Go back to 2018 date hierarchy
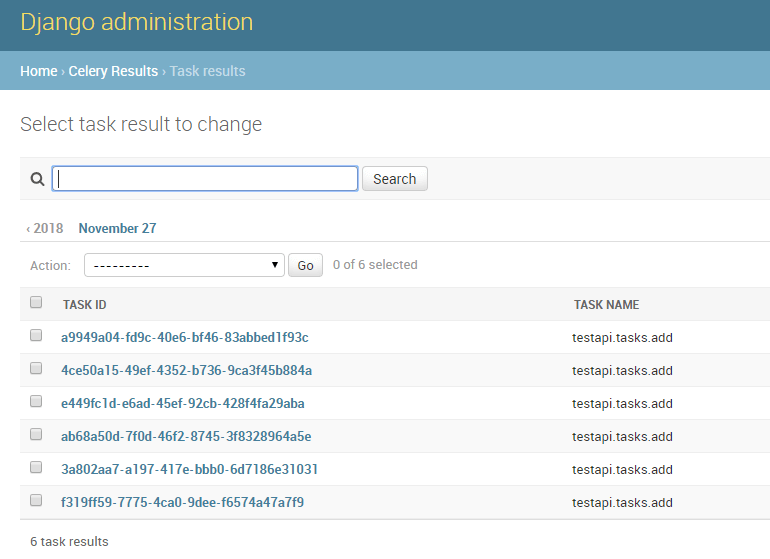This screenshot has height=559, width=770. (x=45, y=228)
